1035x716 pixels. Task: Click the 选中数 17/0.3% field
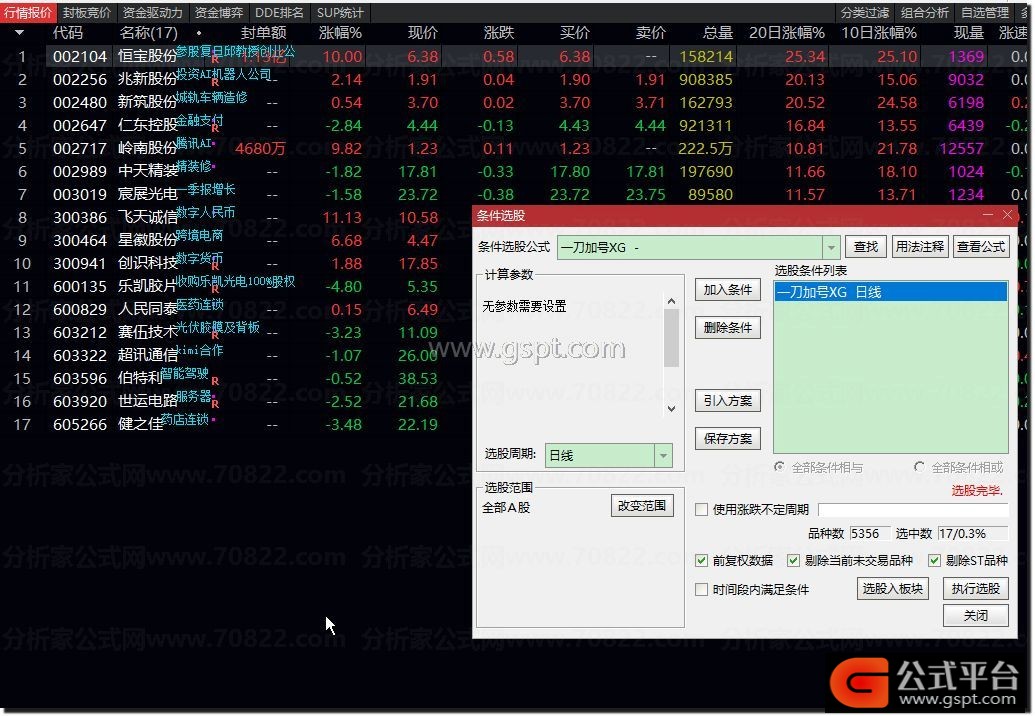(972, 533)
